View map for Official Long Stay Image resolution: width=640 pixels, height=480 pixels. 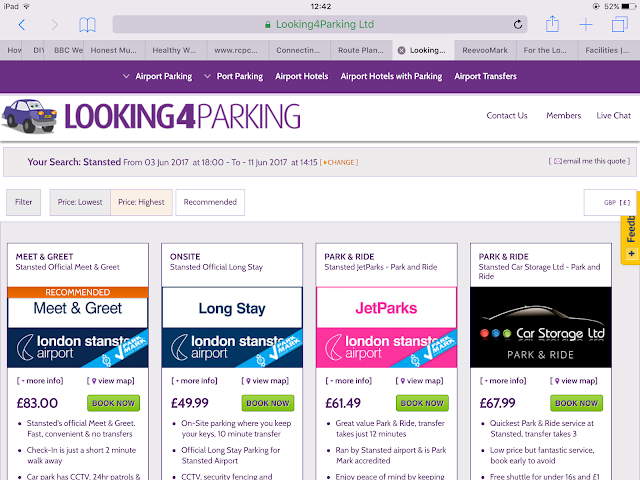point(265,381)
